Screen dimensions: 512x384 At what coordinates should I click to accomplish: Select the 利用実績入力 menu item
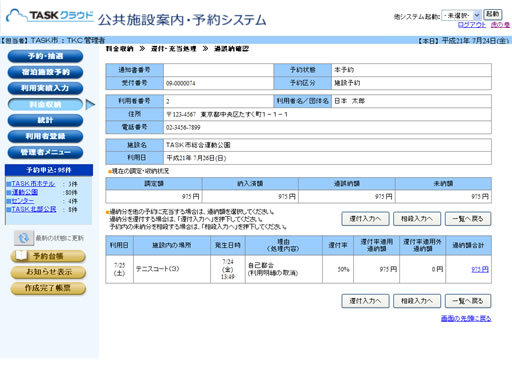click(45, 88)
